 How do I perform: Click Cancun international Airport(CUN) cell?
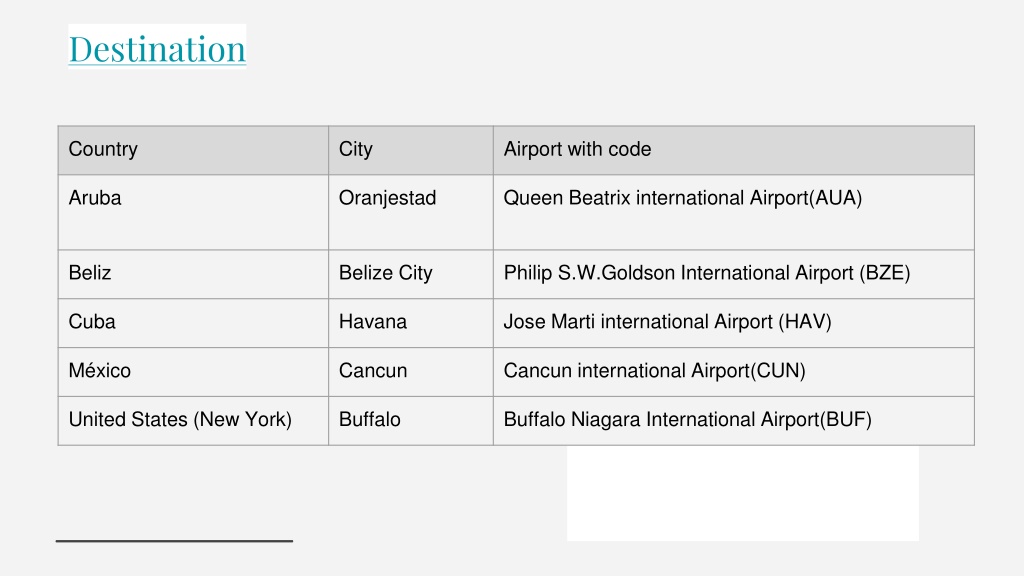pos(733,372)
